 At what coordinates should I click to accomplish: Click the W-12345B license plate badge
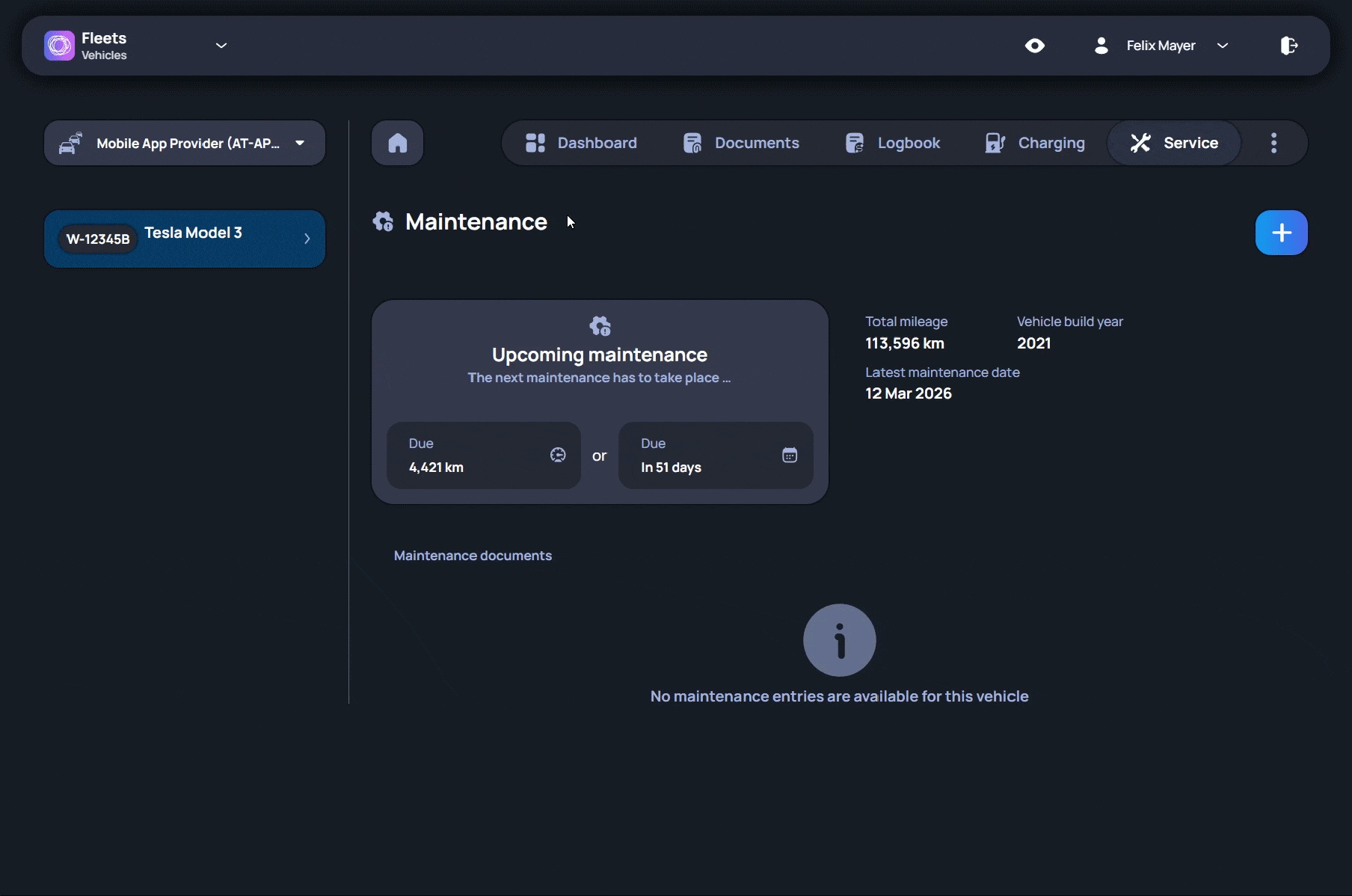(98, 239)
